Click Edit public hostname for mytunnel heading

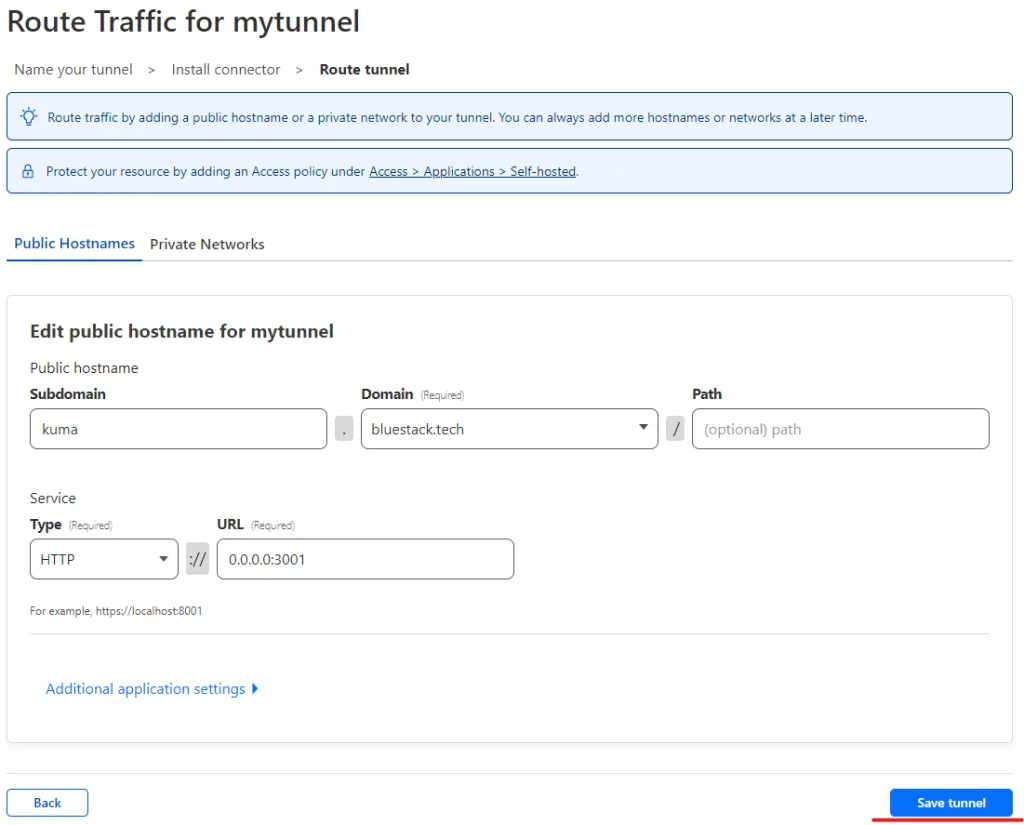click(182, 331)
